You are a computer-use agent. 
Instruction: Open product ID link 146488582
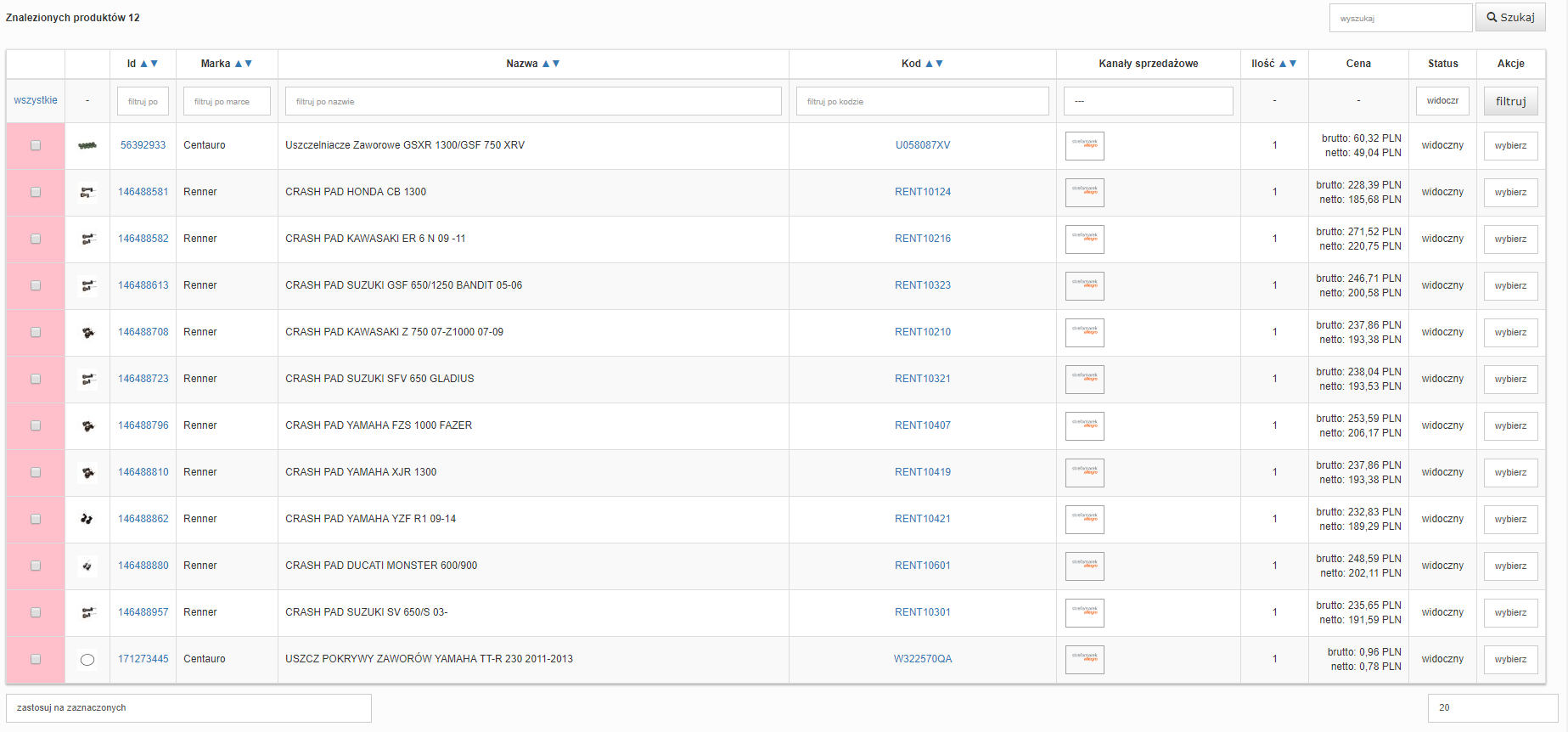[x=143, y=239]
